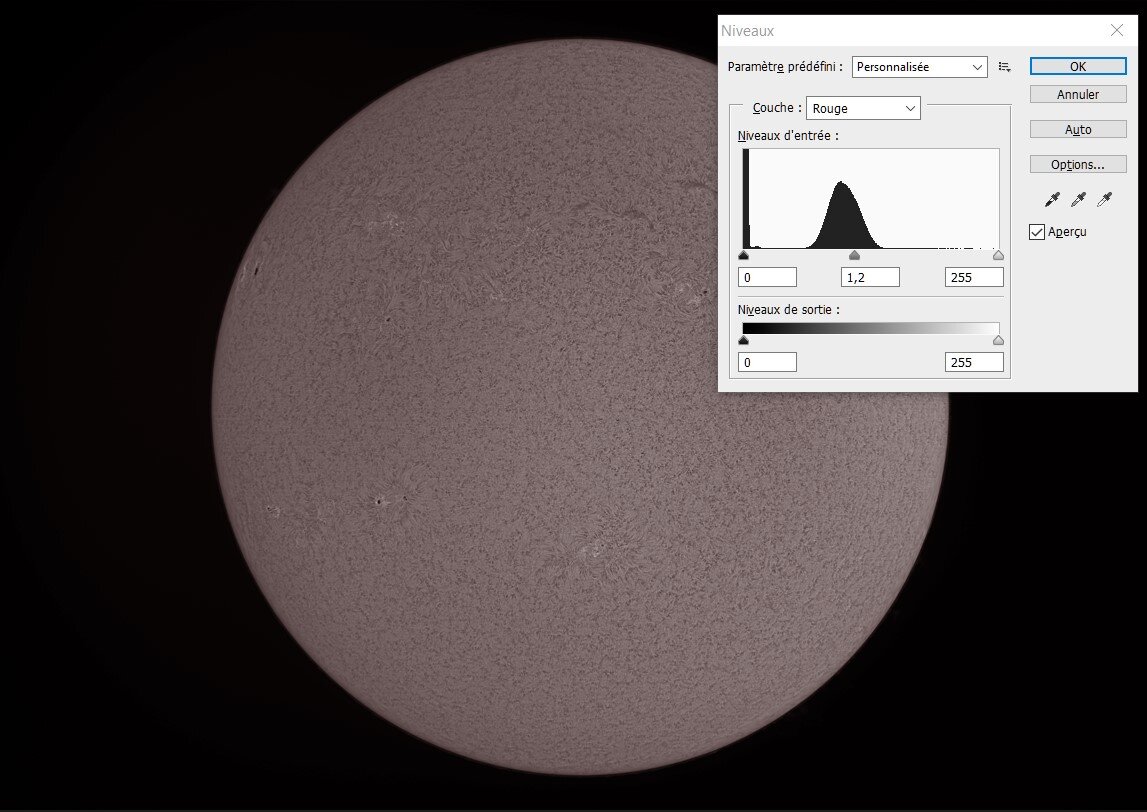Click the solar disk image
Screen dimensions: 1147x812
click(579, 407)
